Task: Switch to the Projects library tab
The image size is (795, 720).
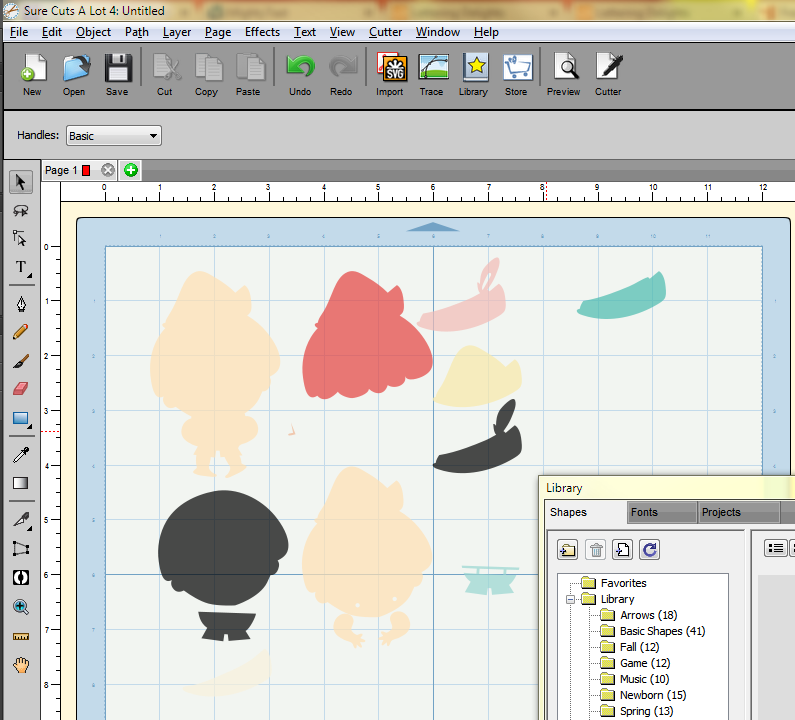Action: click(721, 512)
